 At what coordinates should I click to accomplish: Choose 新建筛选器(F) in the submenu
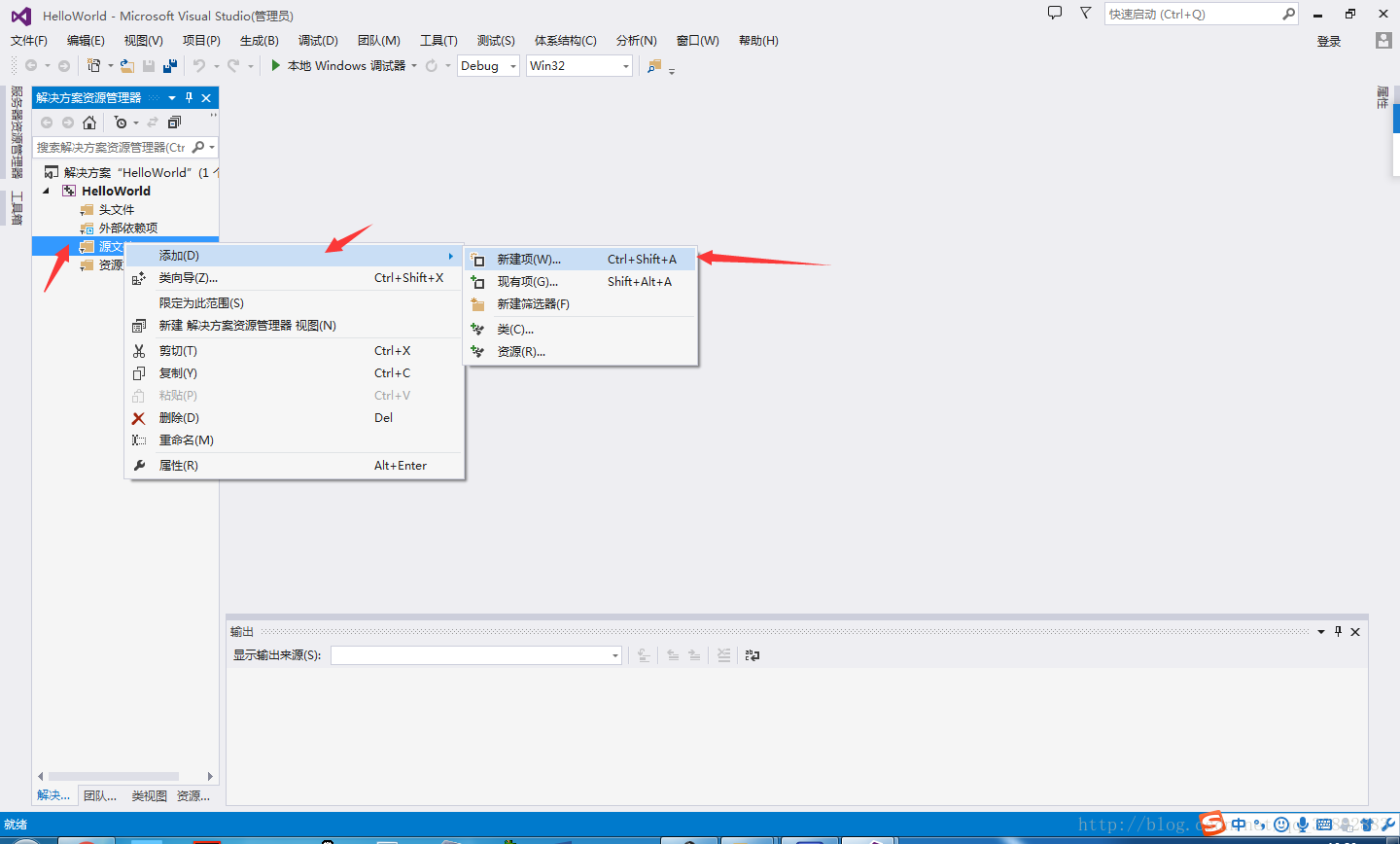580,304
